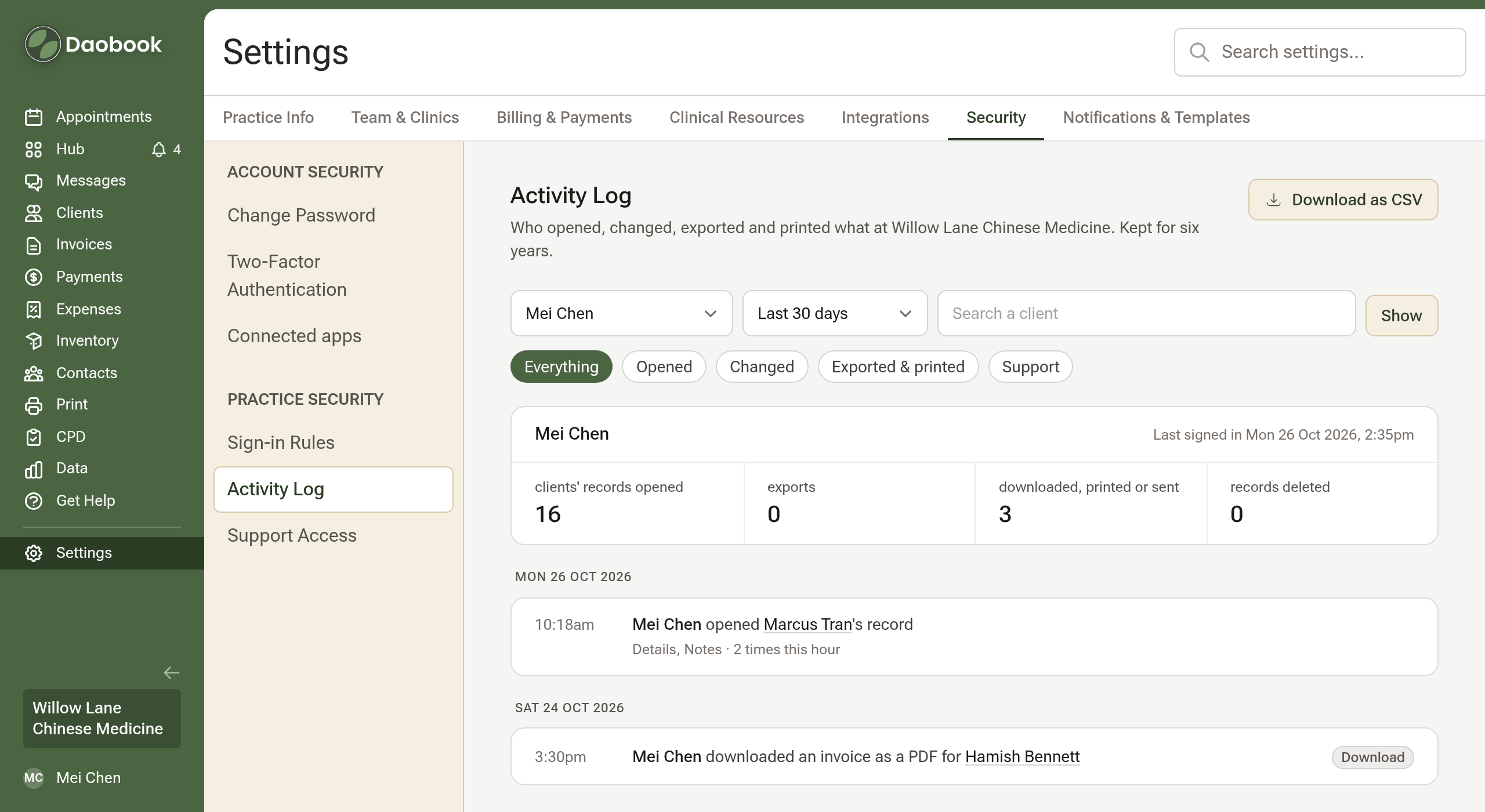The image size is (1485, 812).
Task: Open the Data chart icon
Action: click(34, 469)
